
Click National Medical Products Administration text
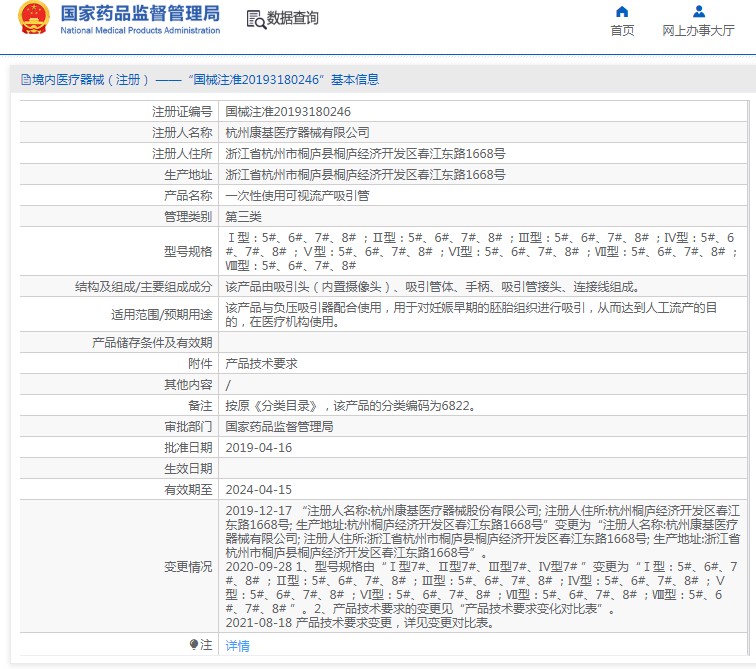pyautogui.click(x=140, y=30)
